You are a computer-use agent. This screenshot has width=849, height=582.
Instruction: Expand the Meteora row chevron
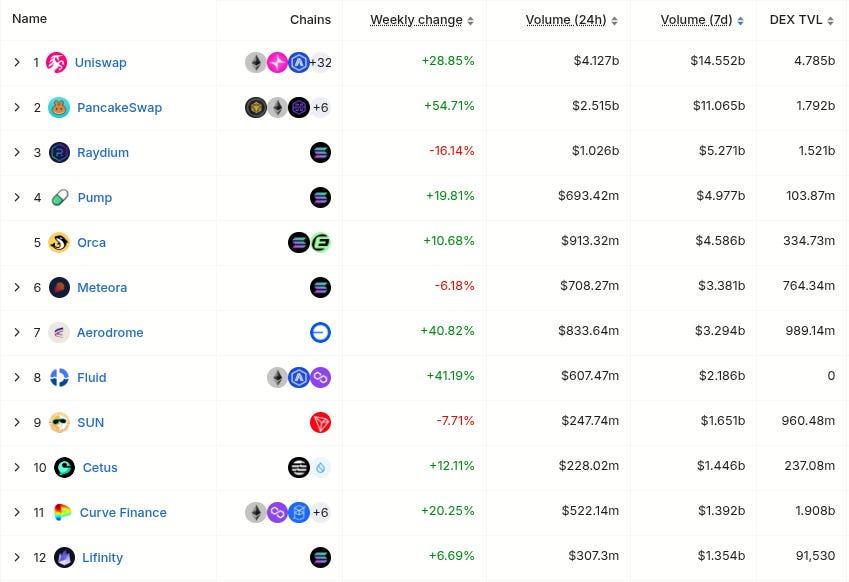[17, 288]
